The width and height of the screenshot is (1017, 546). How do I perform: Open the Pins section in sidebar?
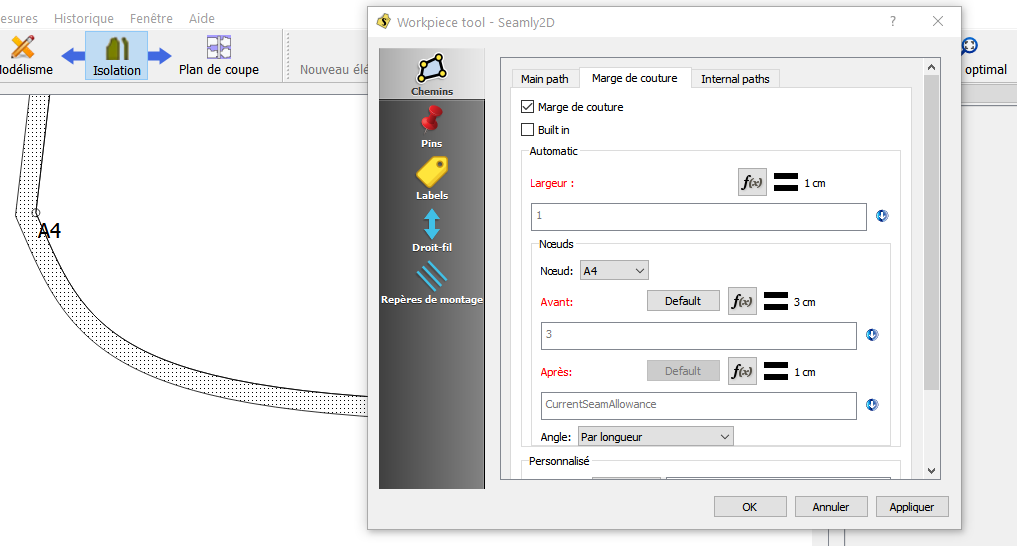[431, 126]
